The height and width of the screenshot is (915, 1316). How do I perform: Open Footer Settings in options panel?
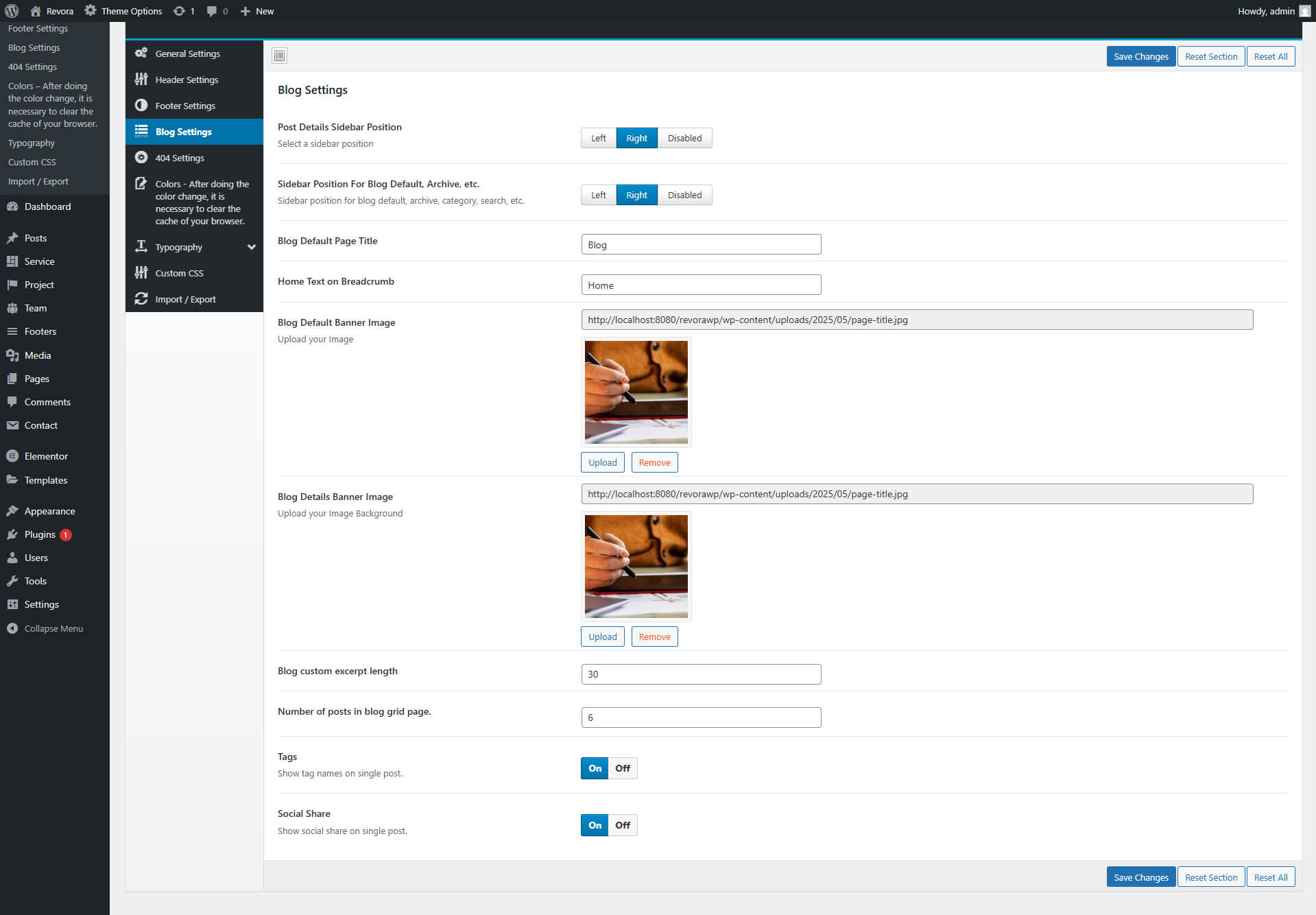tap(194, 106)
